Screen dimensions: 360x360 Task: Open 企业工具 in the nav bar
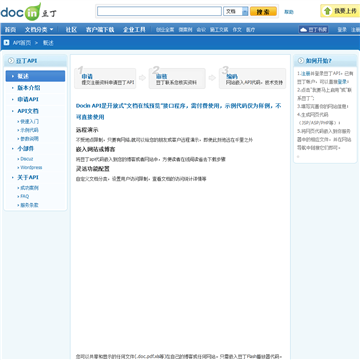tap(134, 30)
